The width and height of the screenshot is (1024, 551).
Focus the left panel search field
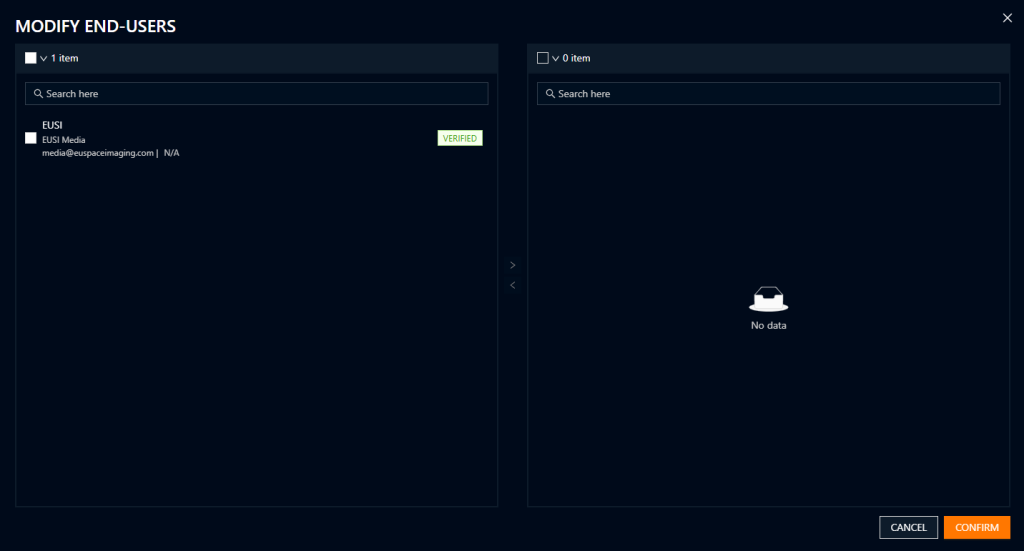point(260,93)
